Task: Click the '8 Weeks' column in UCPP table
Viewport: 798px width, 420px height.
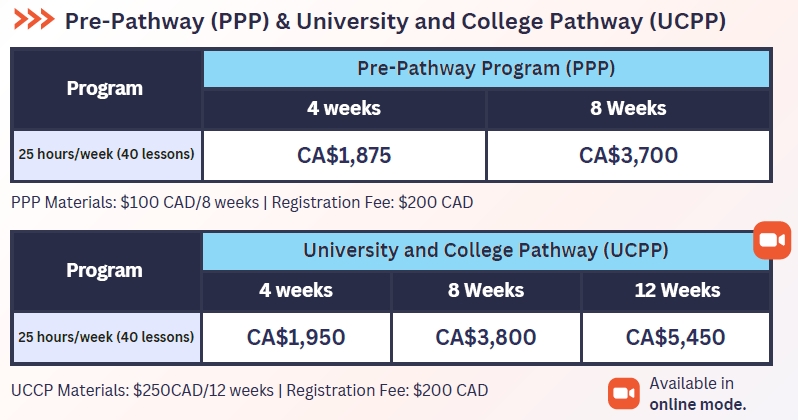Action: [486, 291]
